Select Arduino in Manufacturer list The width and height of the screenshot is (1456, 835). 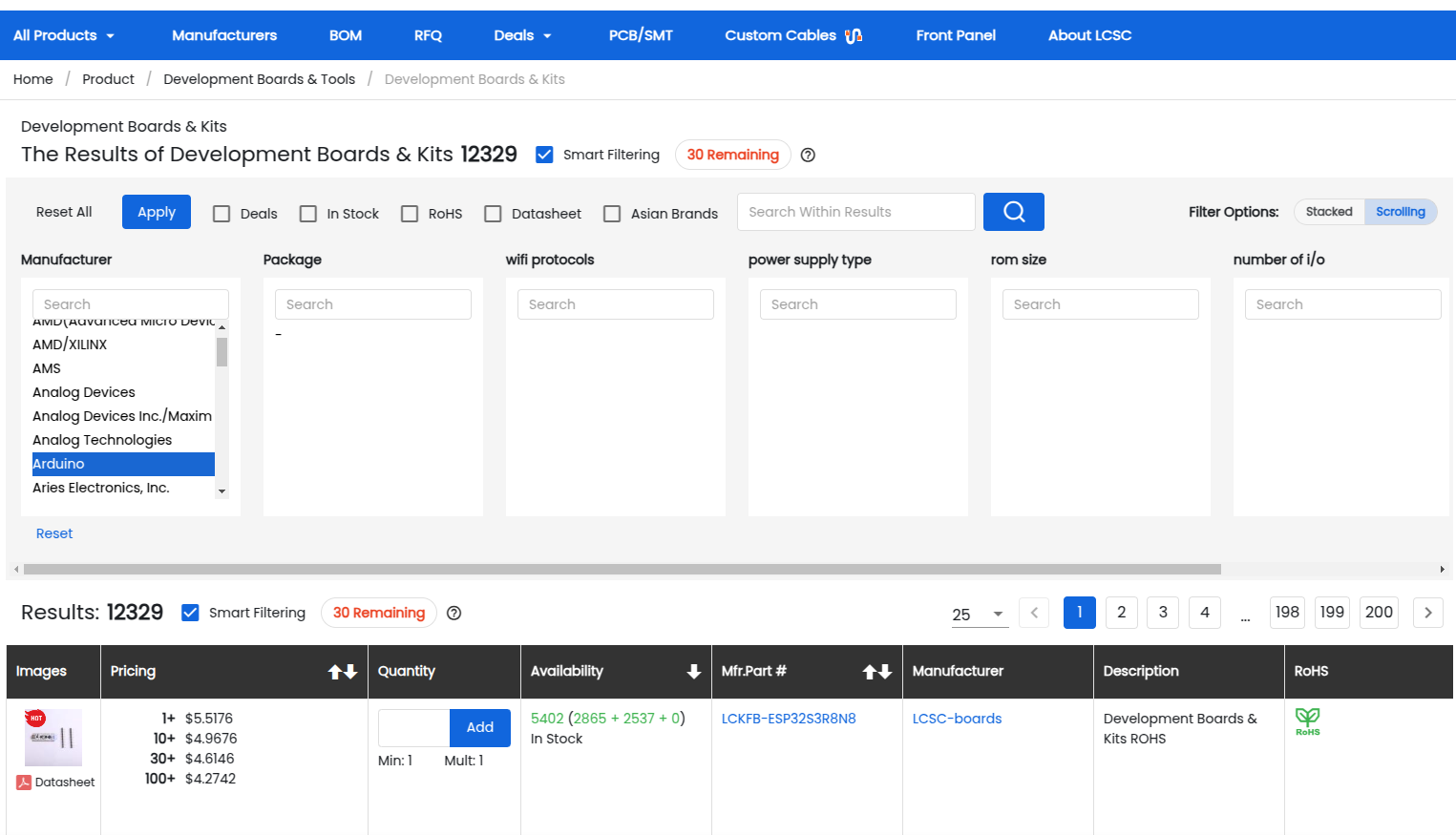click(123, 464)
